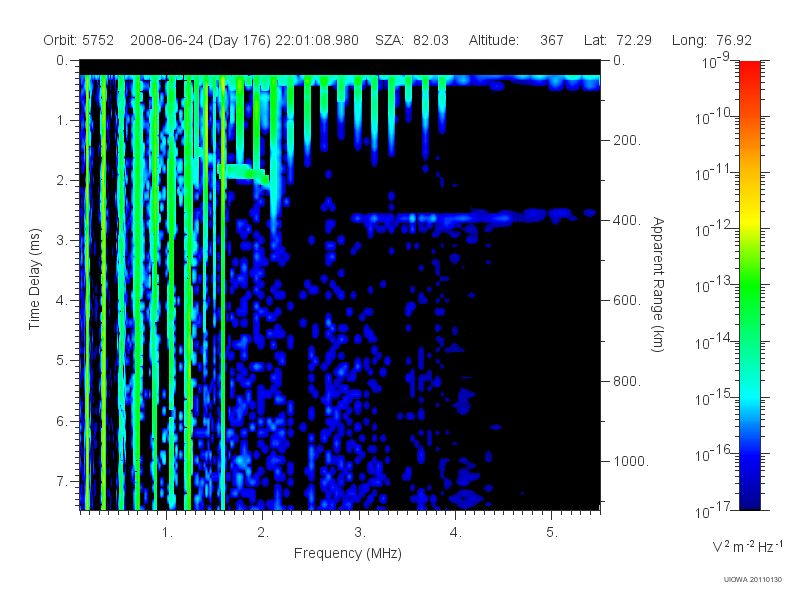800x600 pixels.
Task: Click the short green echo trace near 2 ms
Action: pos(243,172)
